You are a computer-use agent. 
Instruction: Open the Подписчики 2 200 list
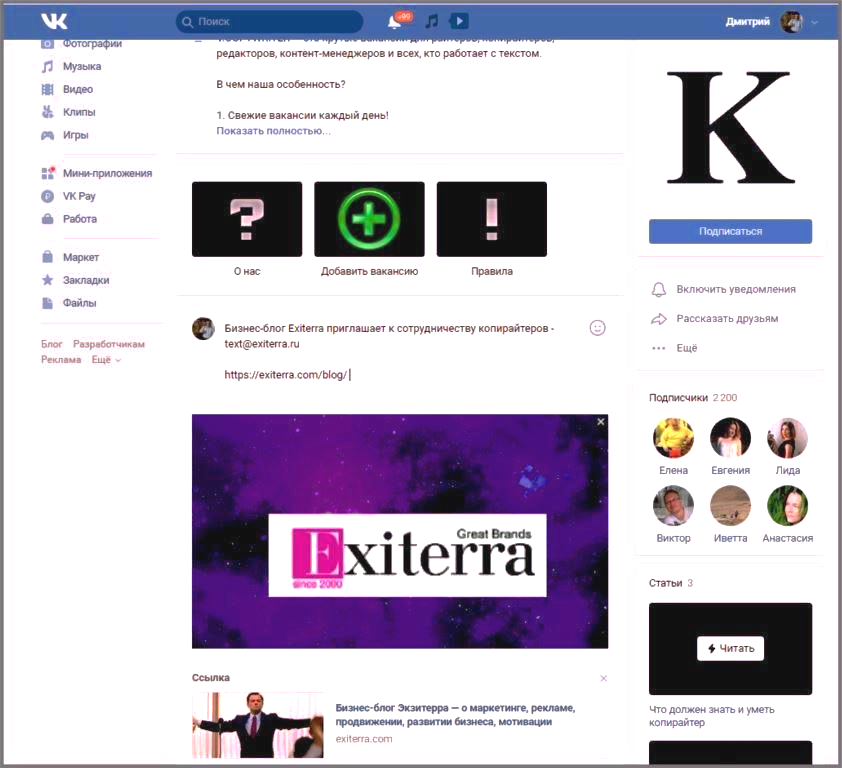click(693, 398)
